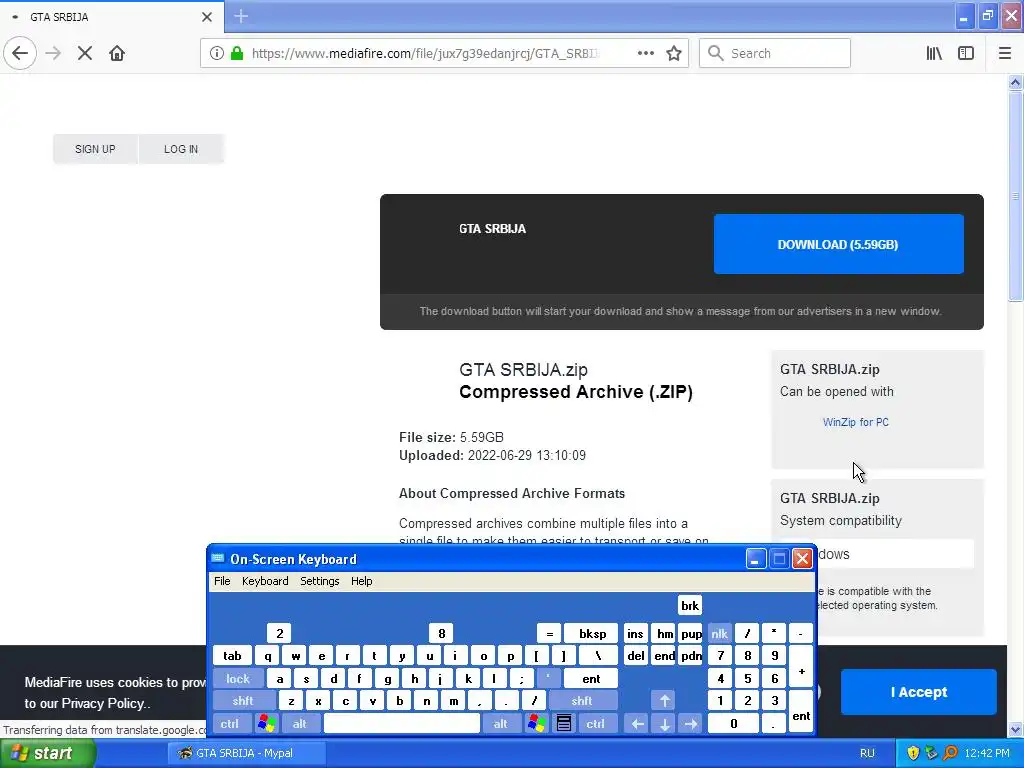Click the brk key

(690, 605)
